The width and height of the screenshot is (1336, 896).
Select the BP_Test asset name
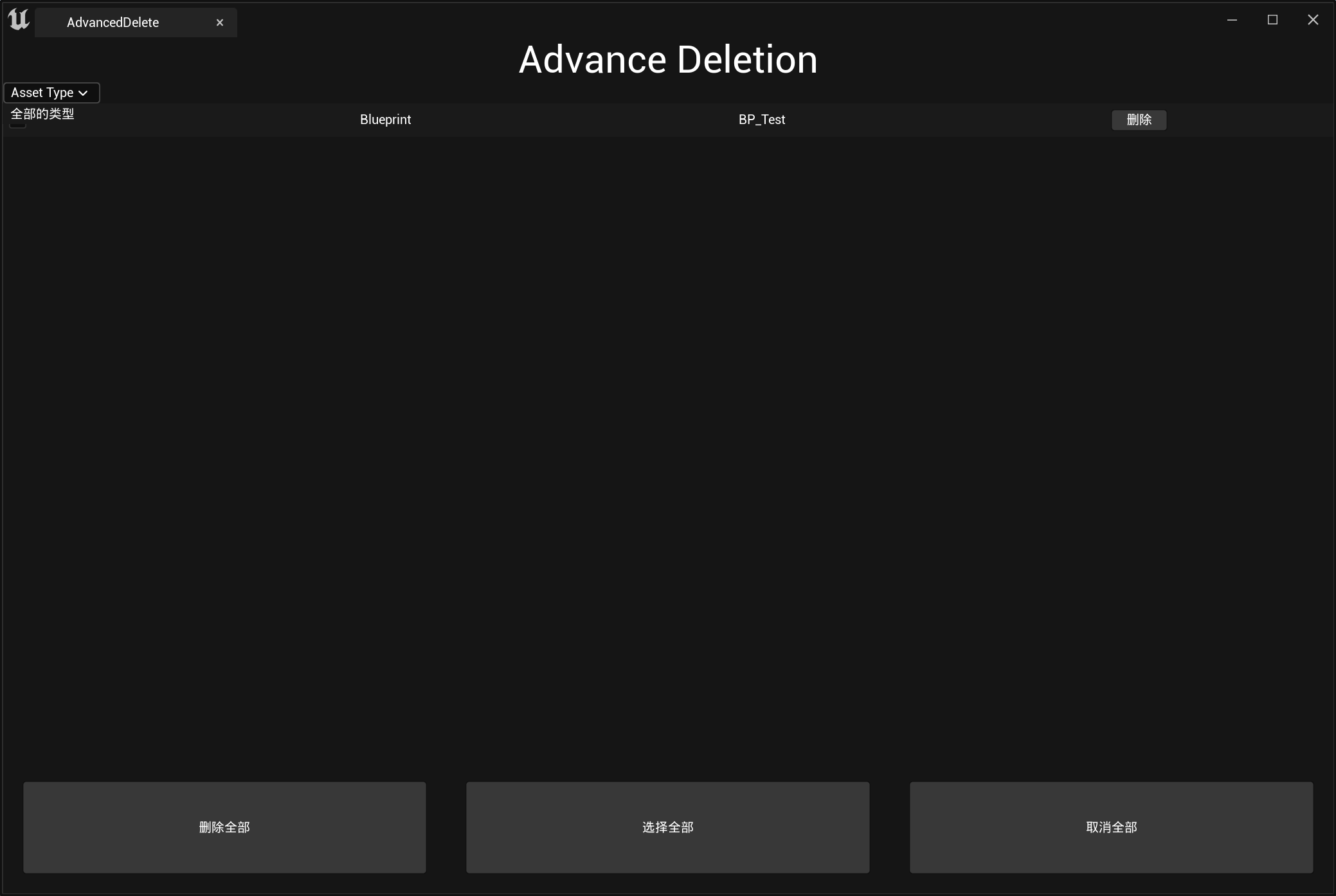tap(761, 120)
